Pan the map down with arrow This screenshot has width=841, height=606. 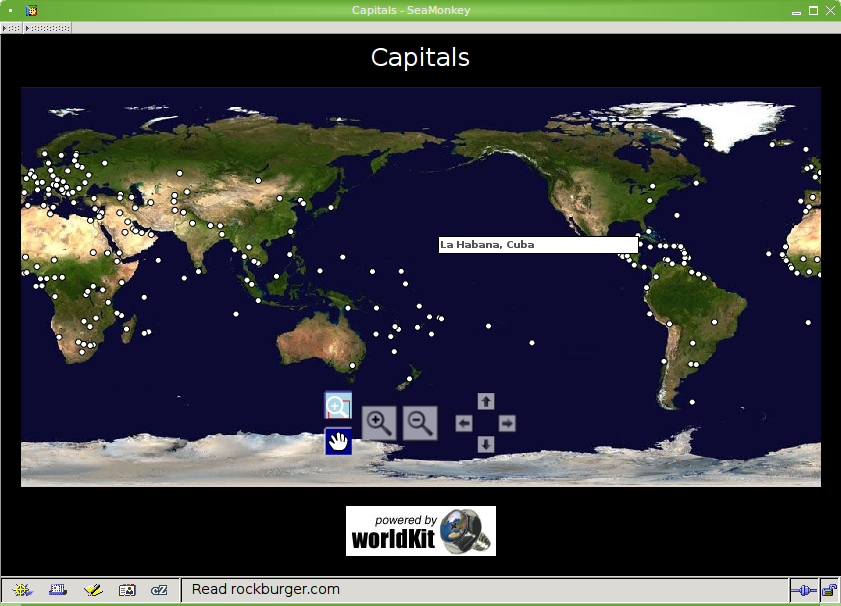(x=486, y=444)
